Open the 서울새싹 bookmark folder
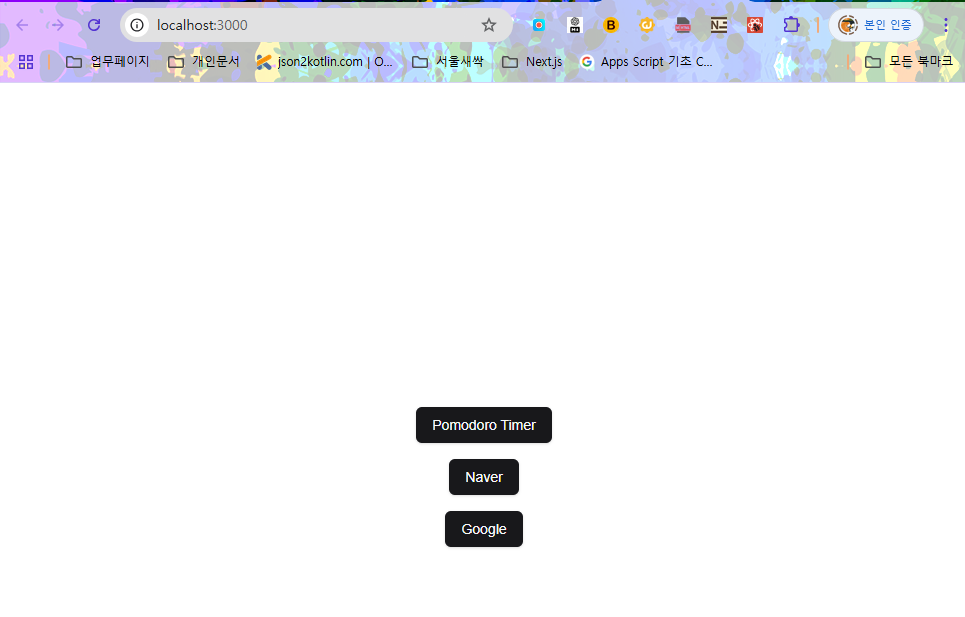Viewport: 965px width, 617px height. tap(448, 62)
